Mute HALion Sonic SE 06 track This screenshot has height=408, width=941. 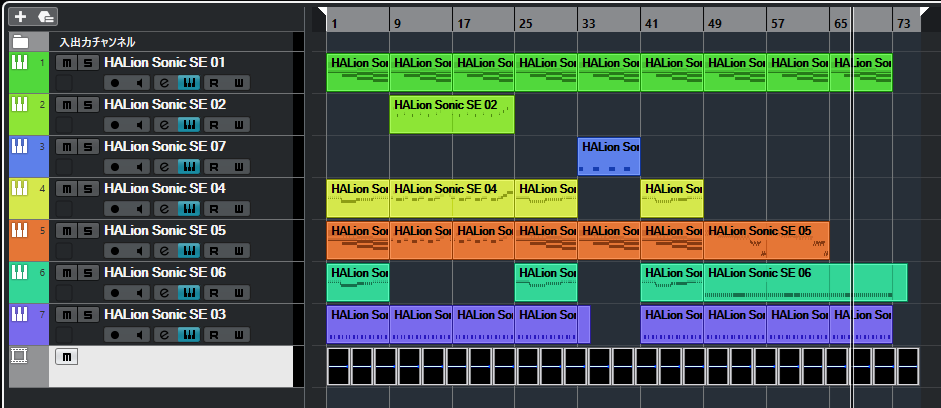pos(66,272)
